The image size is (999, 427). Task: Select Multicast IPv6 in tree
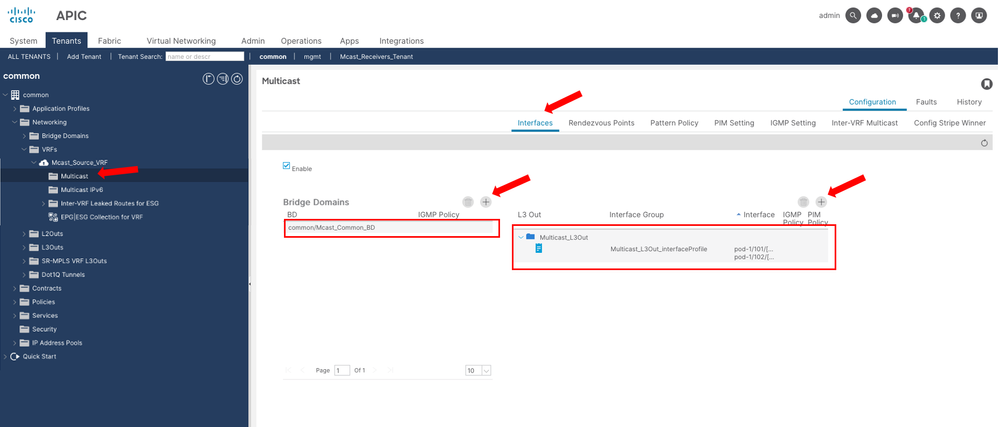click(82, 190)
